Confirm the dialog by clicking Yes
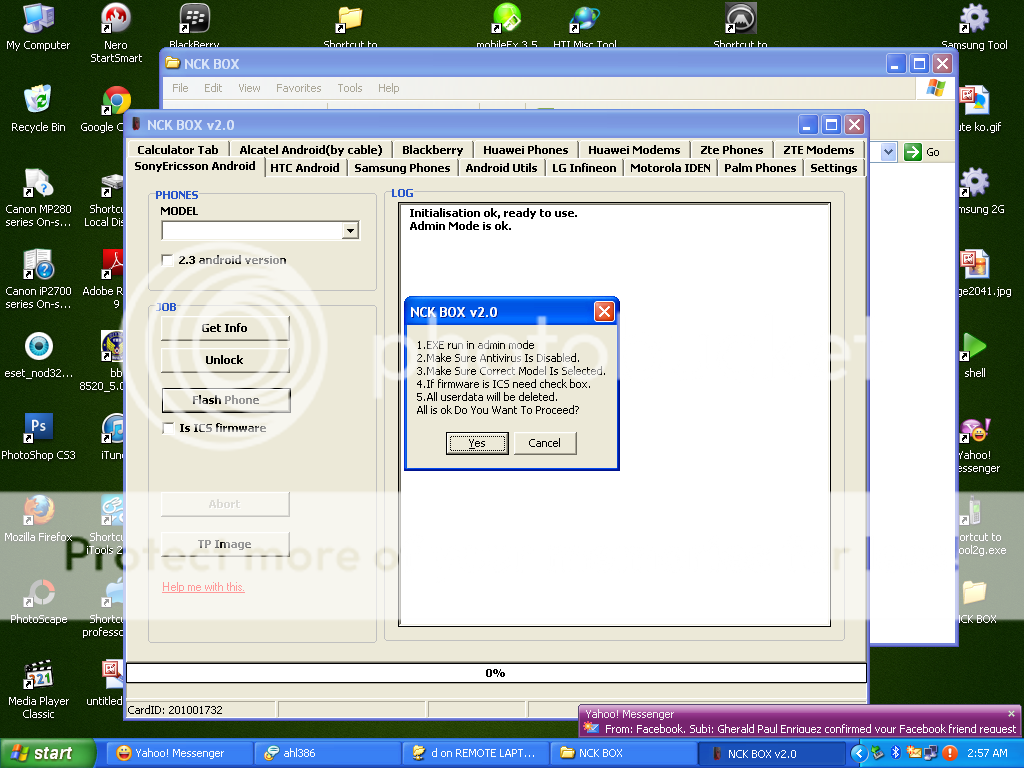The width and height of the screenshot is (1024, 768). [477, 443]
